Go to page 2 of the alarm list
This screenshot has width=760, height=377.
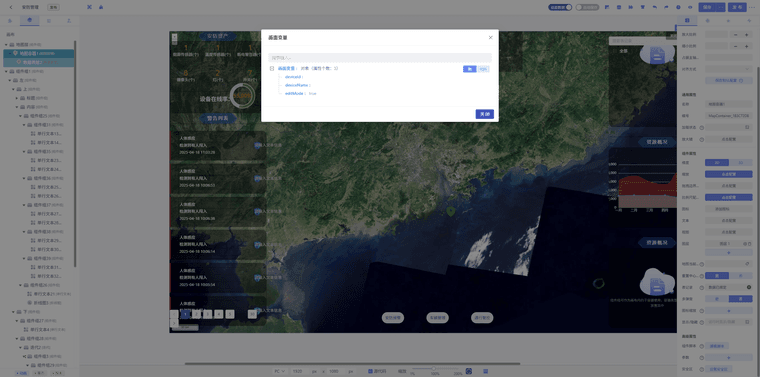click(x=196, y=314)
